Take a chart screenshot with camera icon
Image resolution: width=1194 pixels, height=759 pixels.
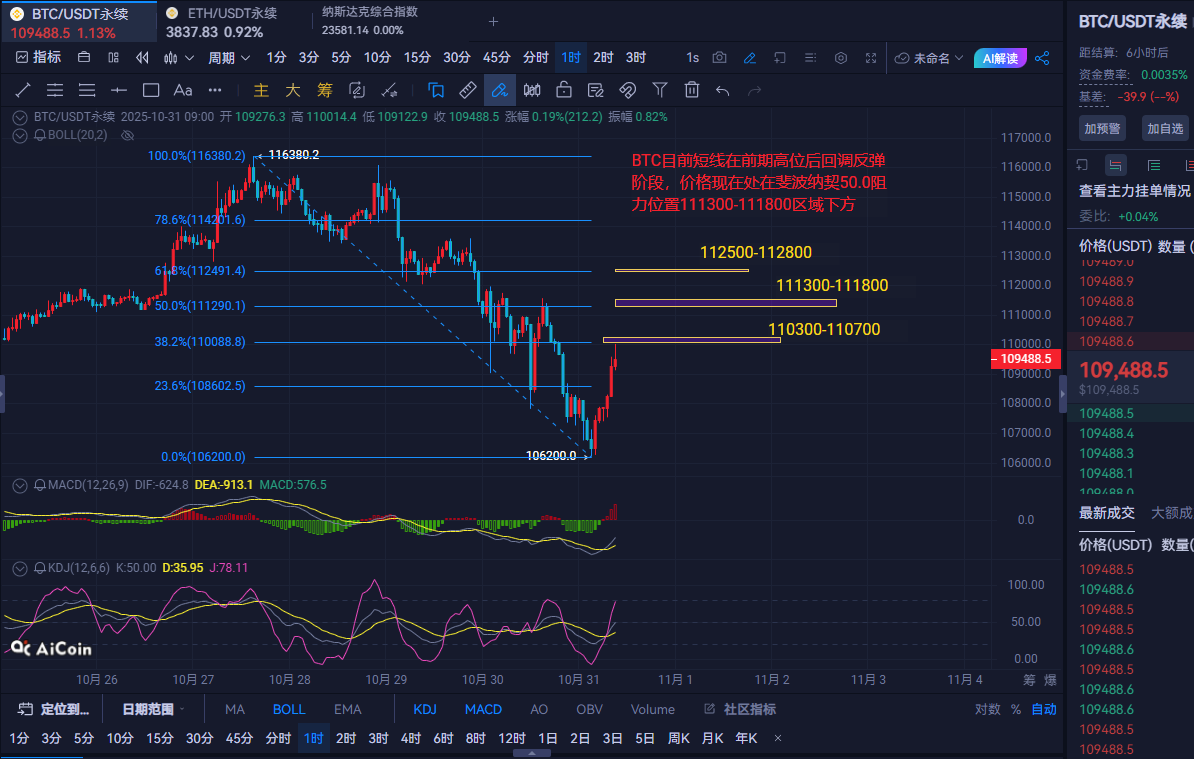click(720, 58)
